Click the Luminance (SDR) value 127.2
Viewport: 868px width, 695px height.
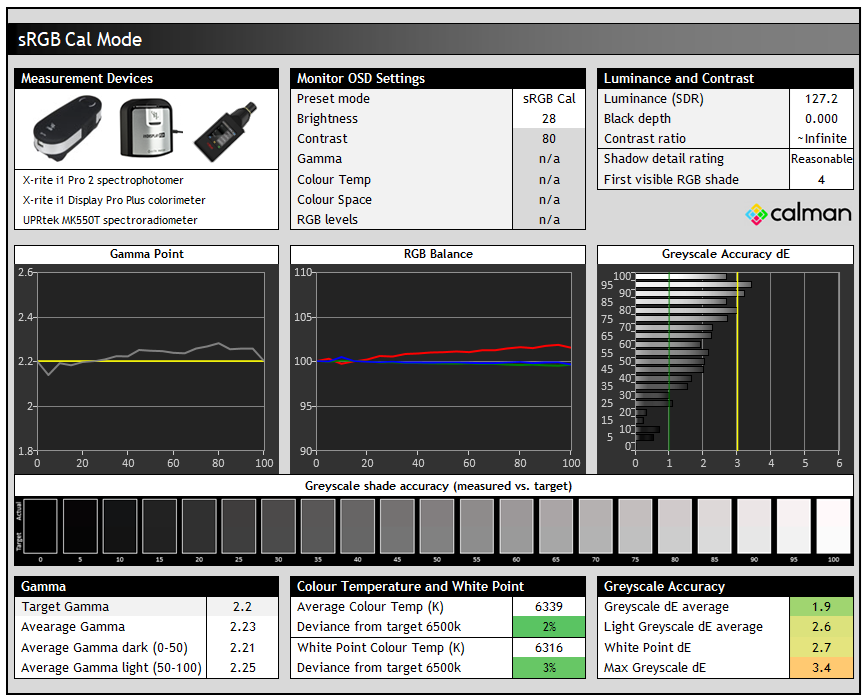pos(821,99)
